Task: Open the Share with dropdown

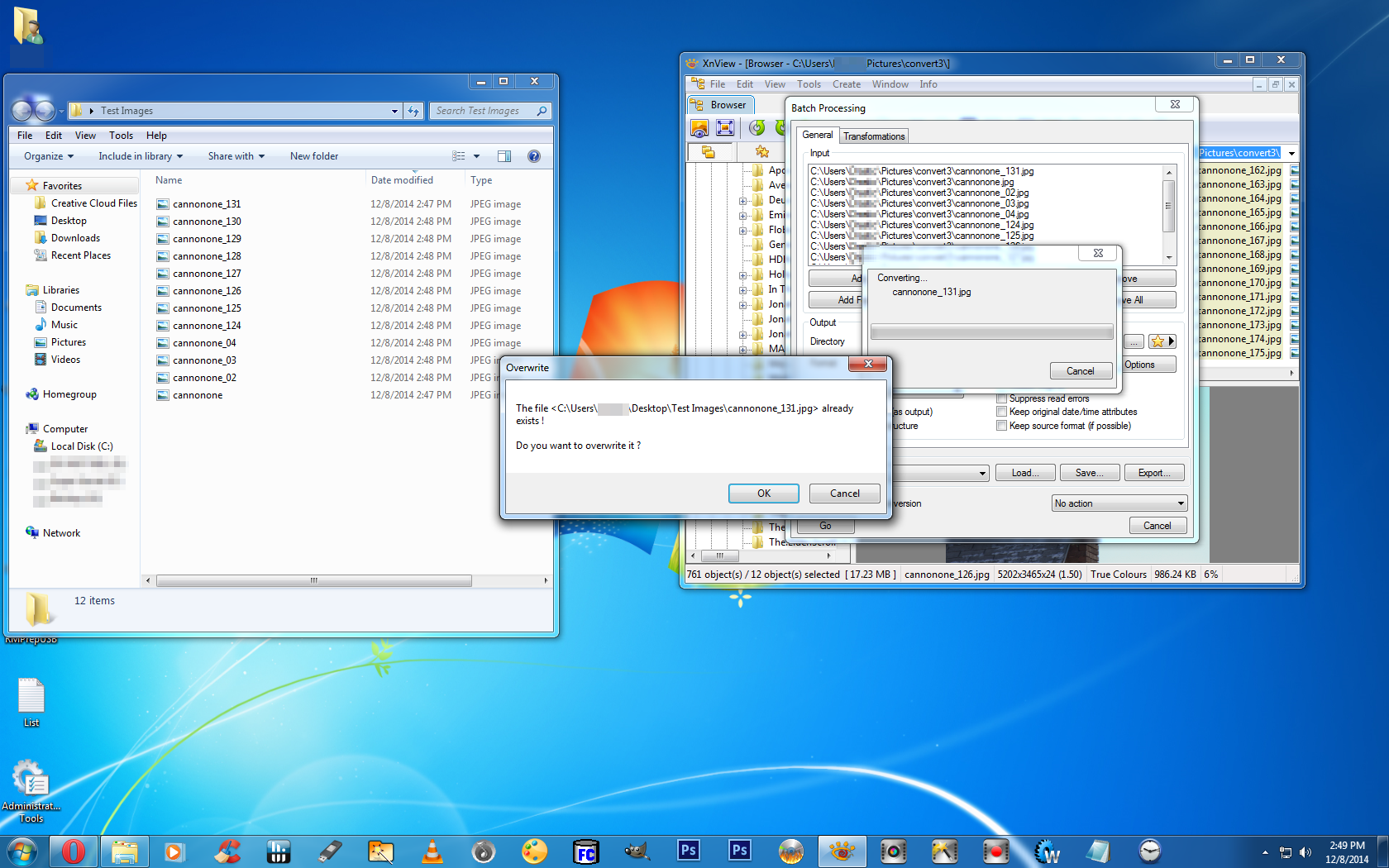Action: point(236,156)
